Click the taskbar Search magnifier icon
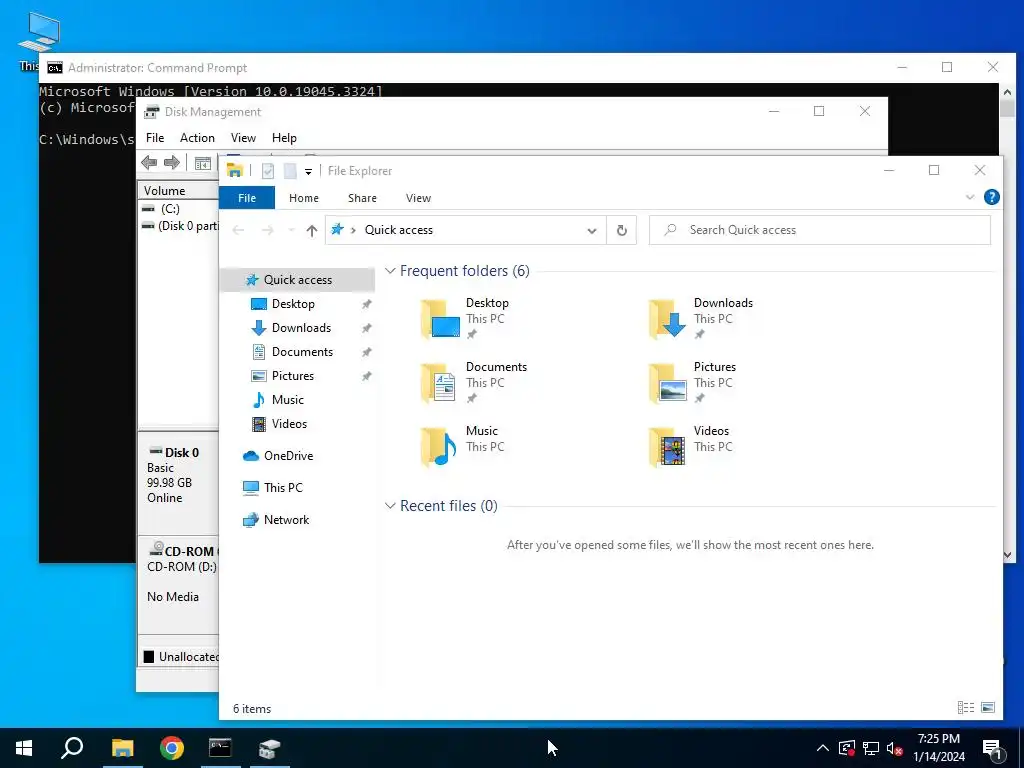Screen dimensions: 1024x768 pyautogui.click(x=72, y=748)
